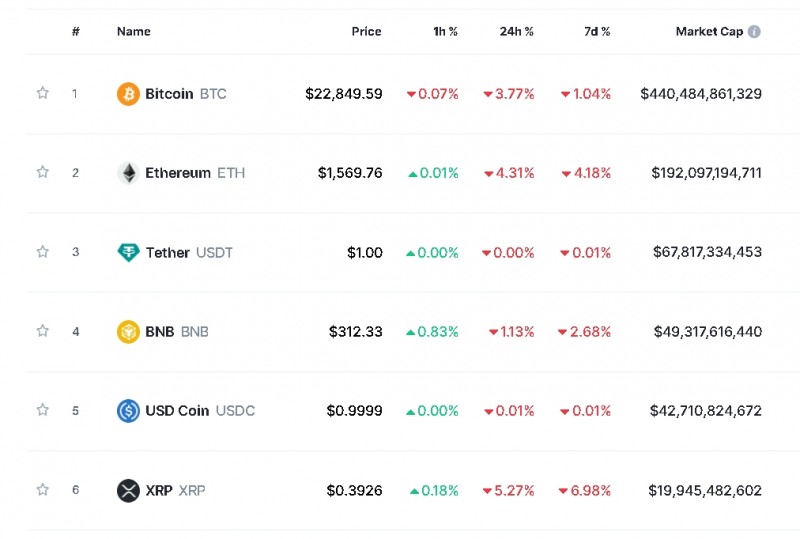Viewport: 800px width, 539px height.
Task: Toggle the watchlist star for XRP
Action: pyautogui.click(x=43, y=490)
